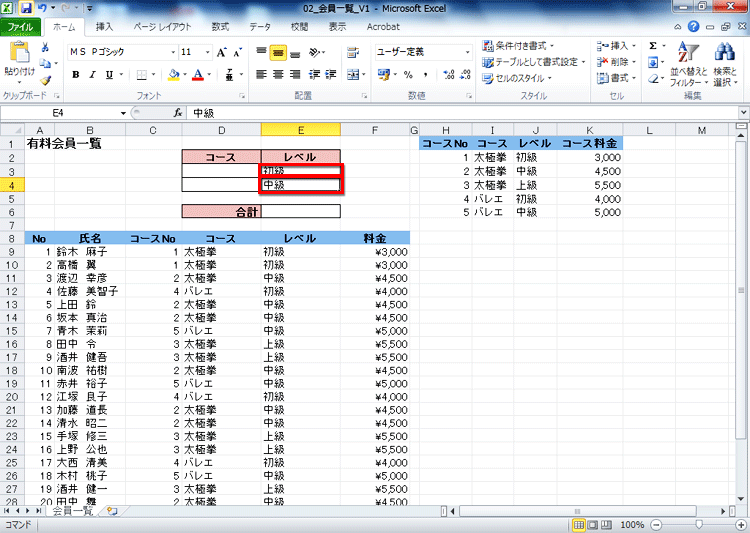The image size is (750, 533).
Task: Apply the red font color A
Action: (198, 75)
